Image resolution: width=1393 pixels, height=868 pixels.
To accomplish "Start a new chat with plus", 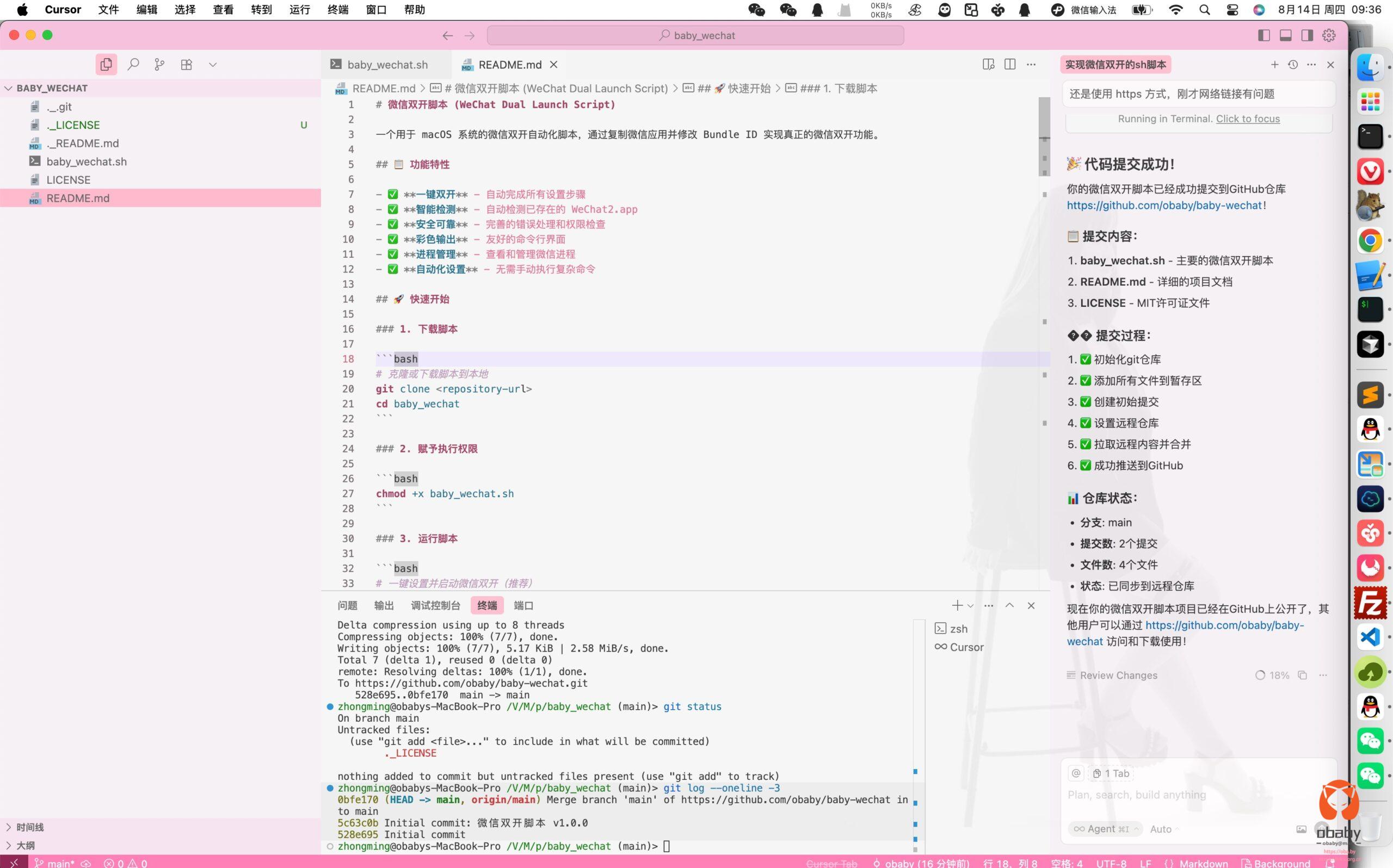I will 1275,64.
